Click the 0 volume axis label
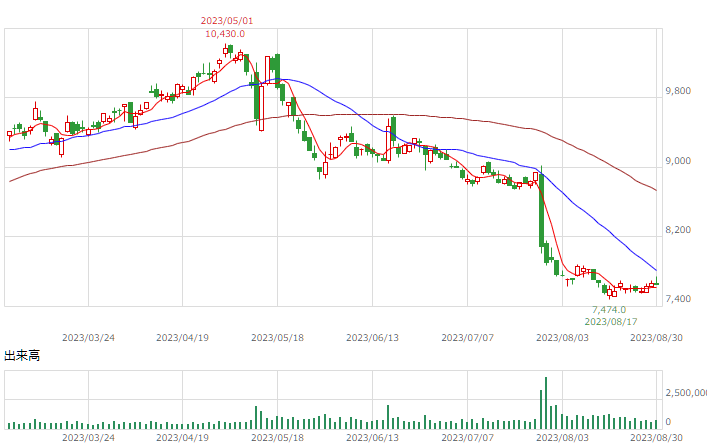Viewport: 707px width, 447px height. 668,422
